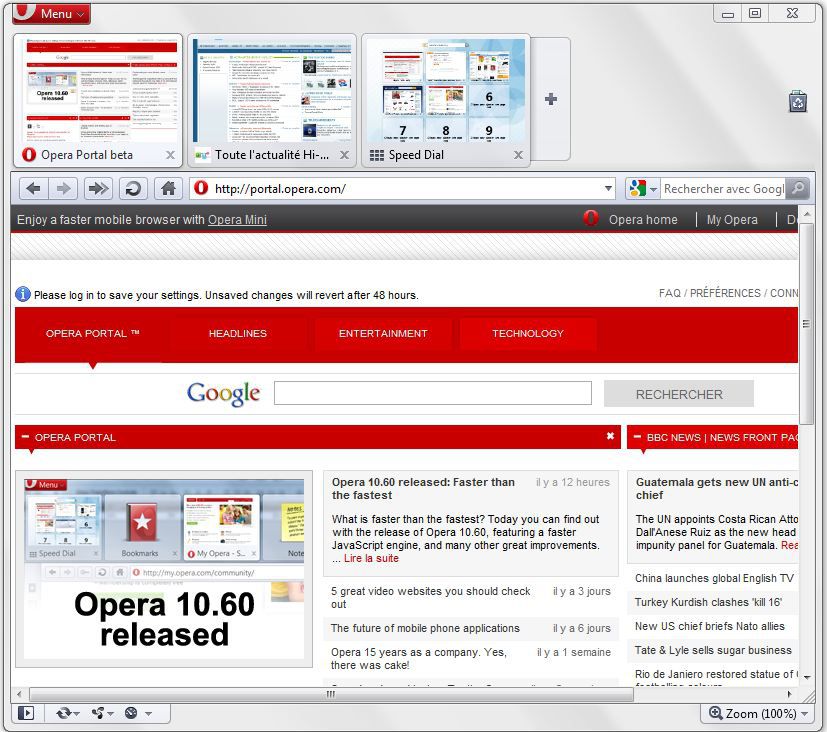Open the My Opera link
The image size is (827, 732).
click(732, 219)
